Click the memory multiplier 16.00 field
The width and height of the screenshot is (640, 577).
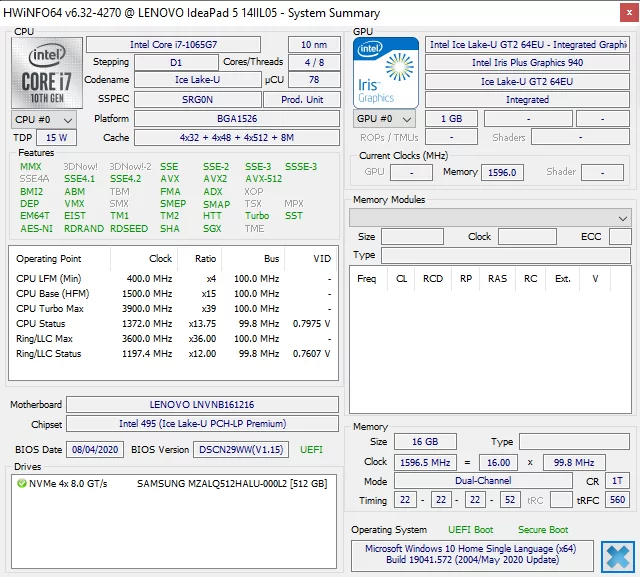(498, 462)
